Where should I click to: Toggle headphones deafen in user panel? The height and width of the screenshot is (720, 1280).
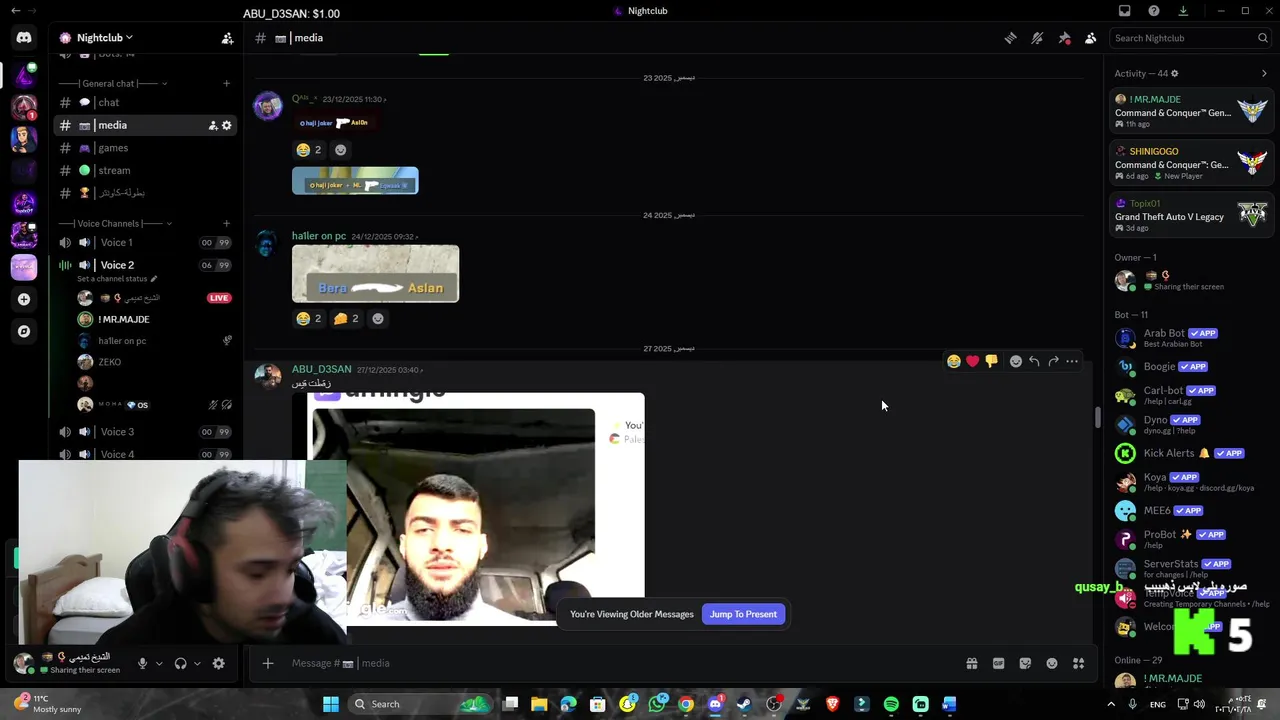180,663
